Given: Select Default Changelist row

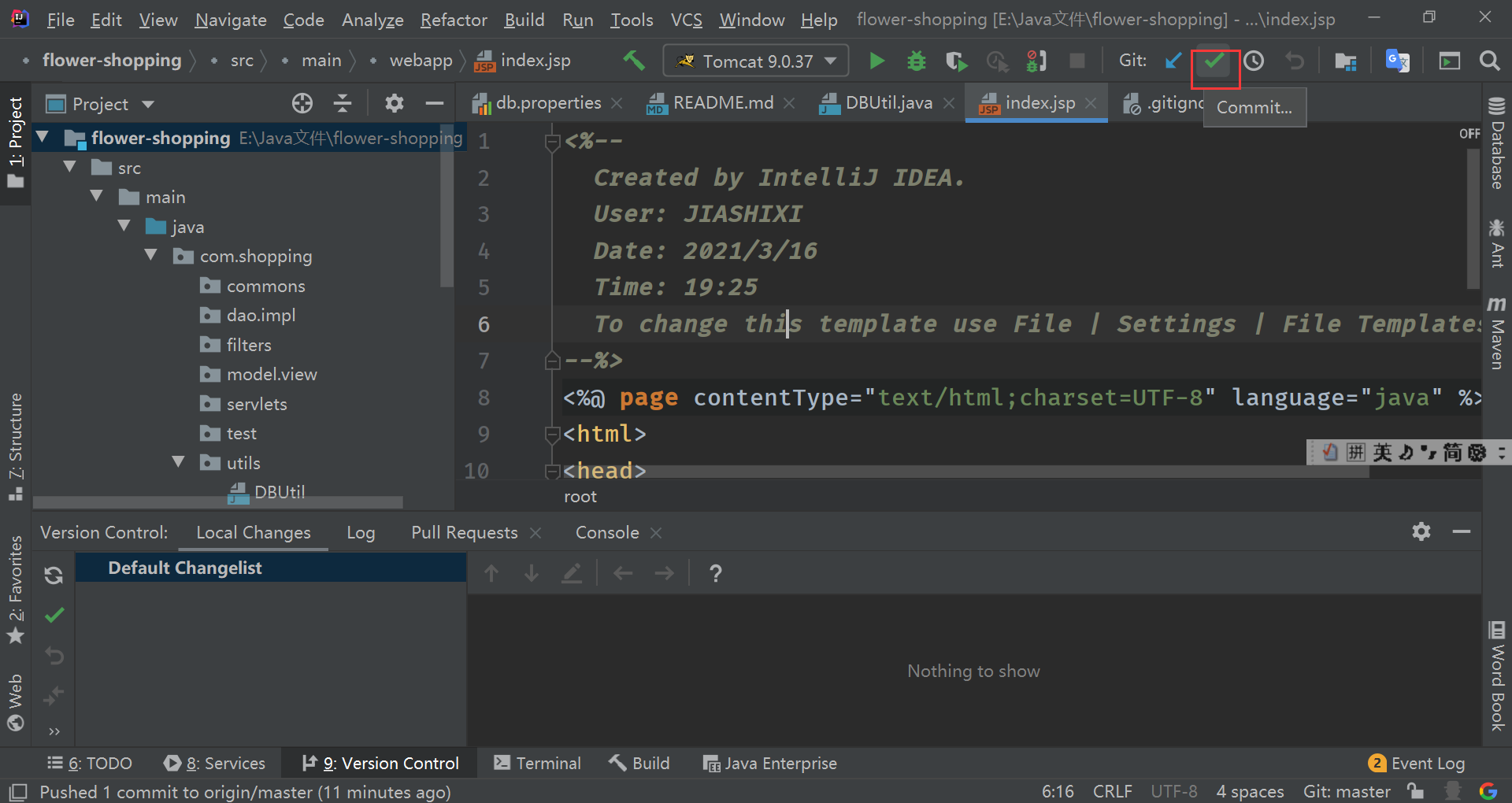Looking at the screenshot, I should click(271, 568).
